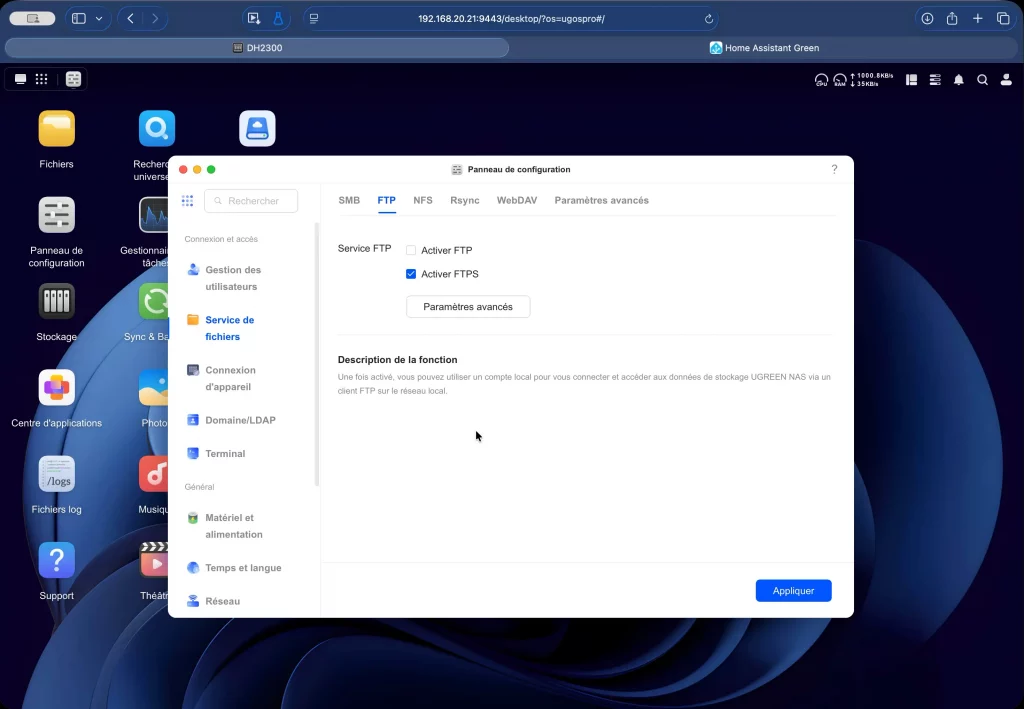Image resolution: width=1024 pixels, height=709 pixels.
Task: Switch to the WebDAV tab
Action: point(516,201)
